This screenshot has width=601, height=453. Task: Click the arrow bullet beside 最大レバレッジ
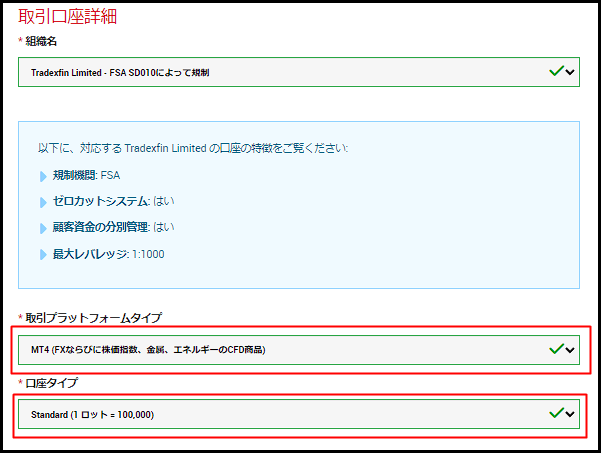(43, 254)
